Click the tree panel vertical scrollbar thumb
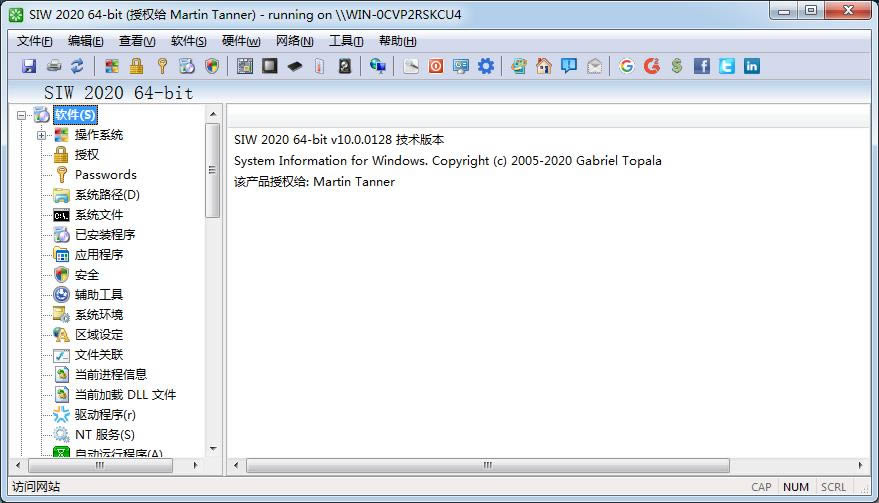 coord(212,170)
